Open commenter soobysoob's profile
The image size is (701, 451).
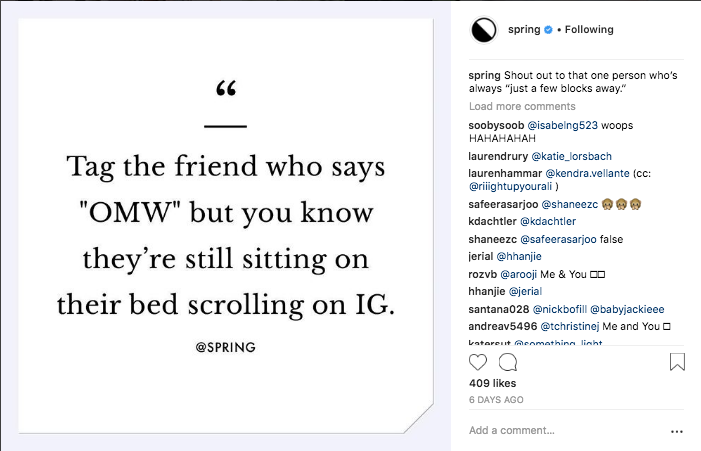click(497, 125)
